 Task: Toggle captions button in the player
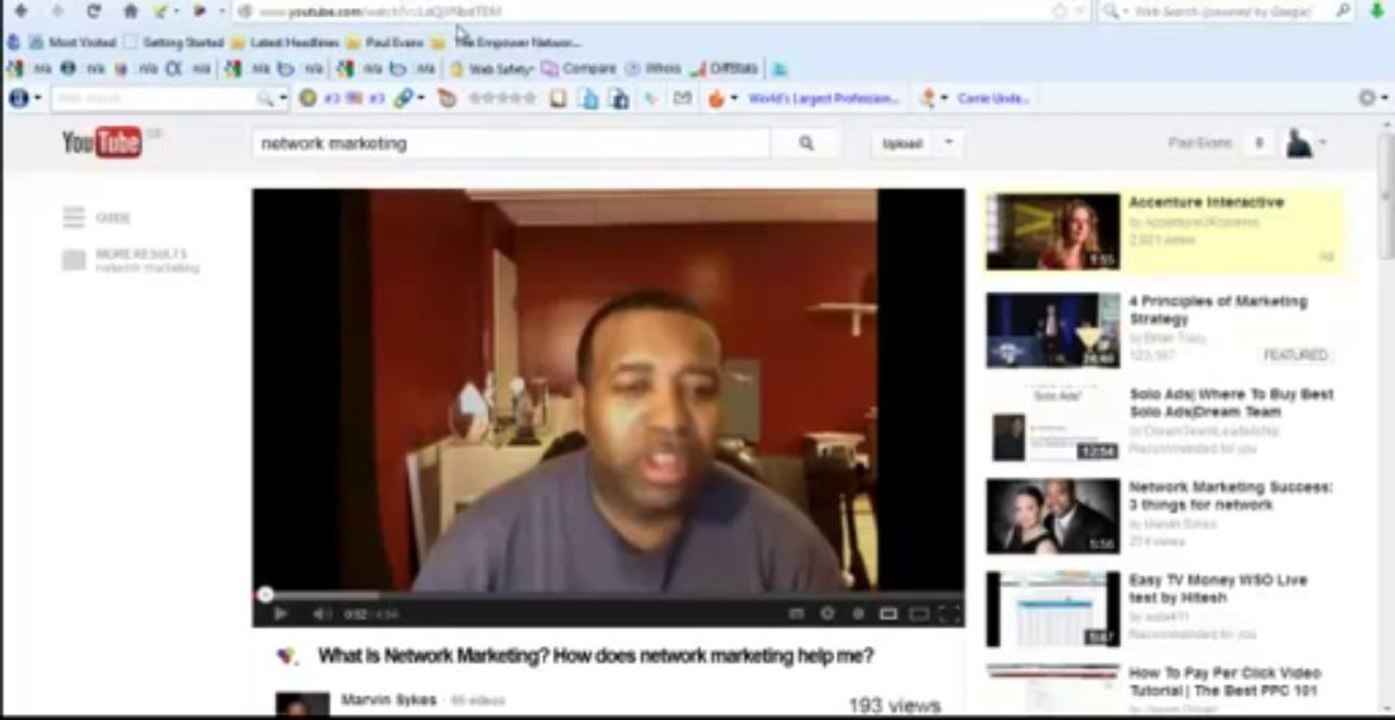pyautogui.click(x=797, y=613)
